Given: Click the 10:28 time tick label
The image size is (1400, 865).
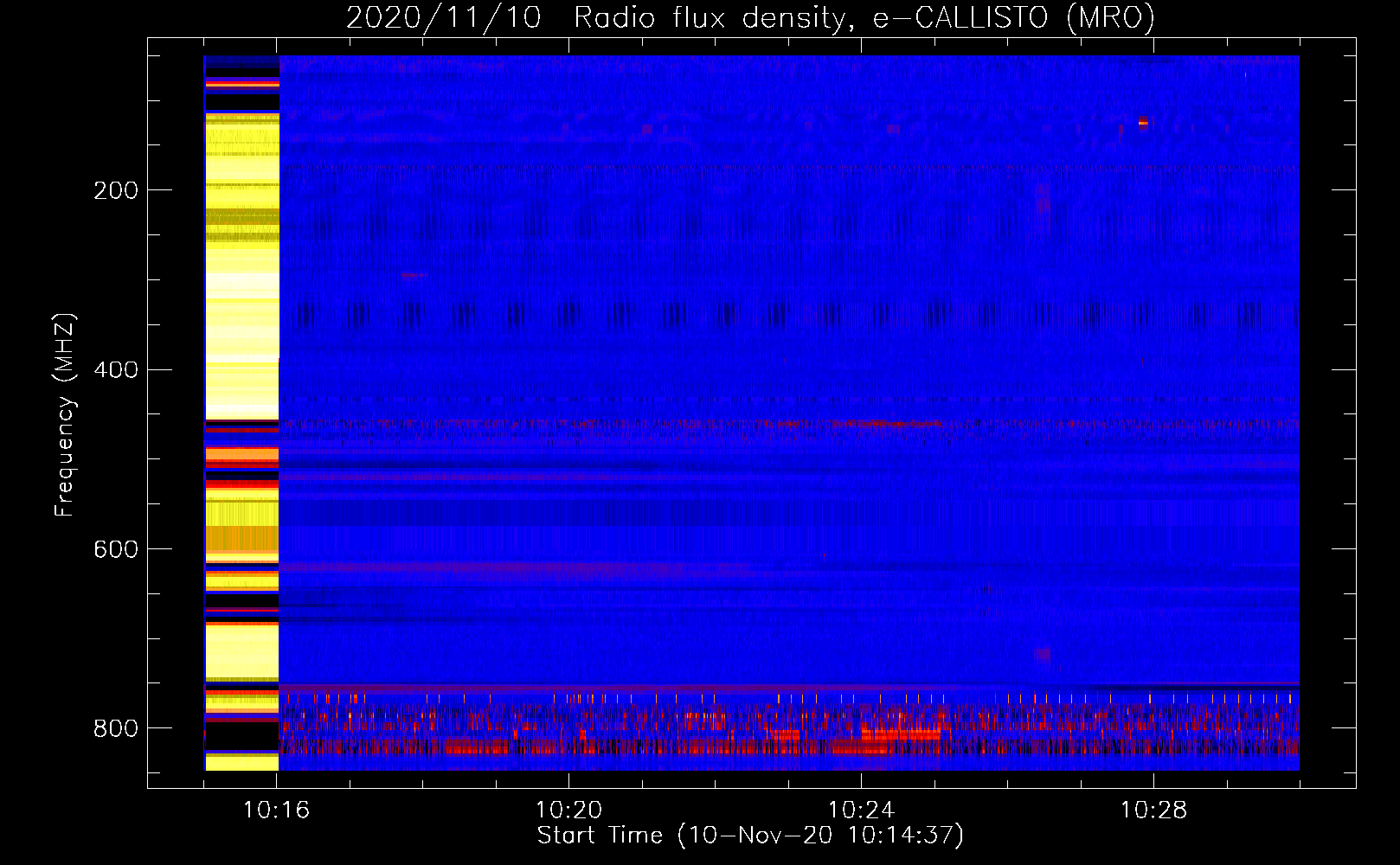Looking at the screenshot, I should click(x=1154, y=811).
